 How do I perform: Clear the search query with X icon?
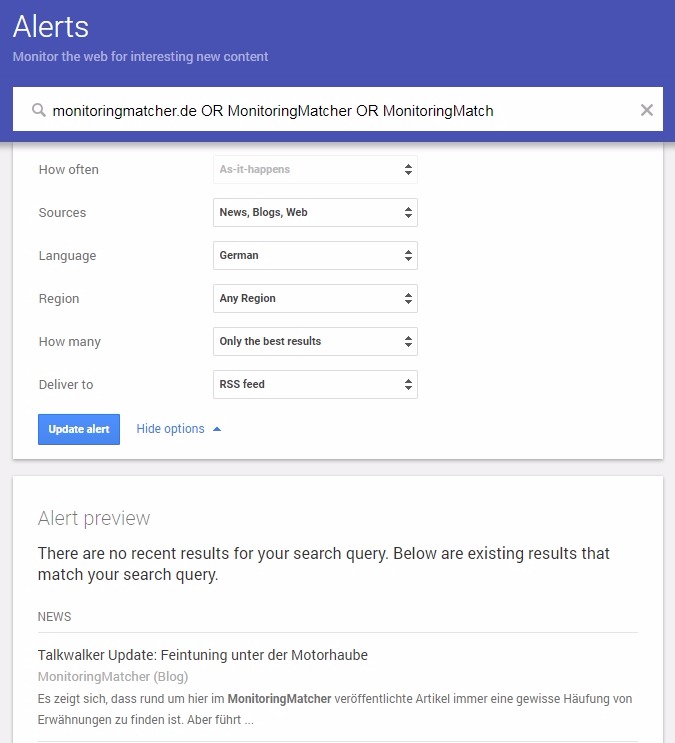coord(647,110)
